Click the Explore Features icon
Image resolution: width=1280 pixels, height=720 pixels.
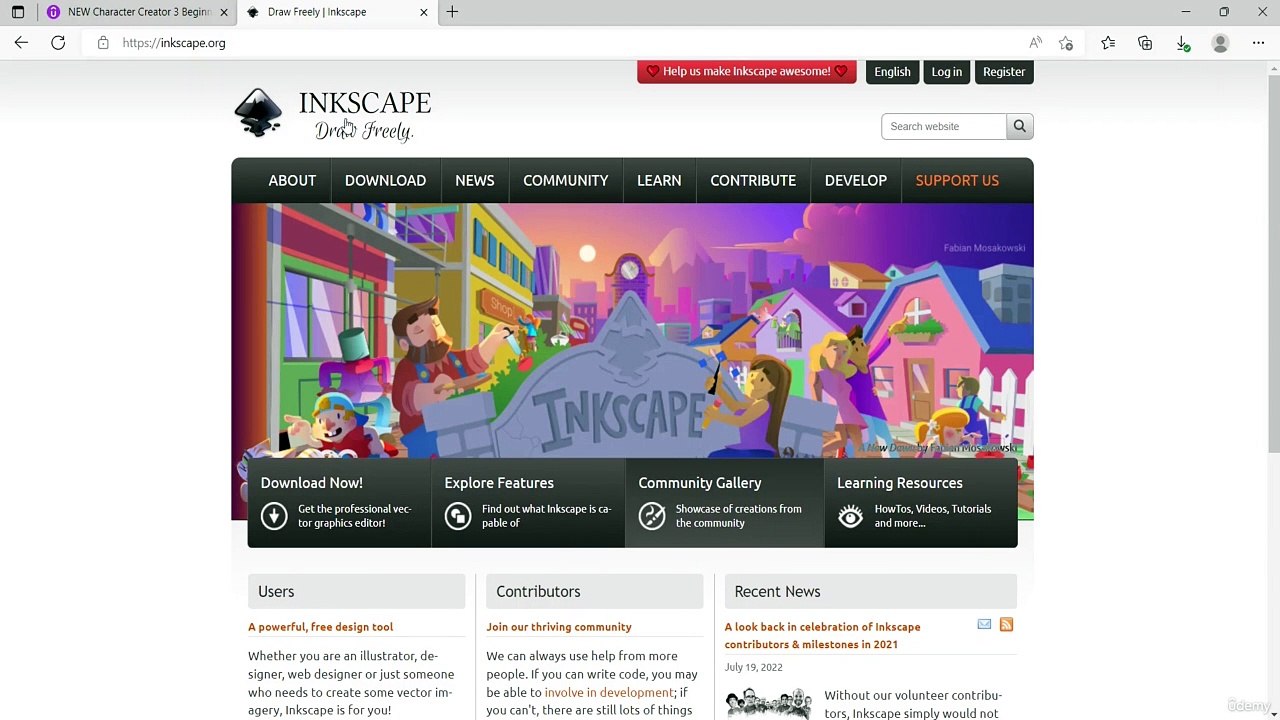point(458,516)
